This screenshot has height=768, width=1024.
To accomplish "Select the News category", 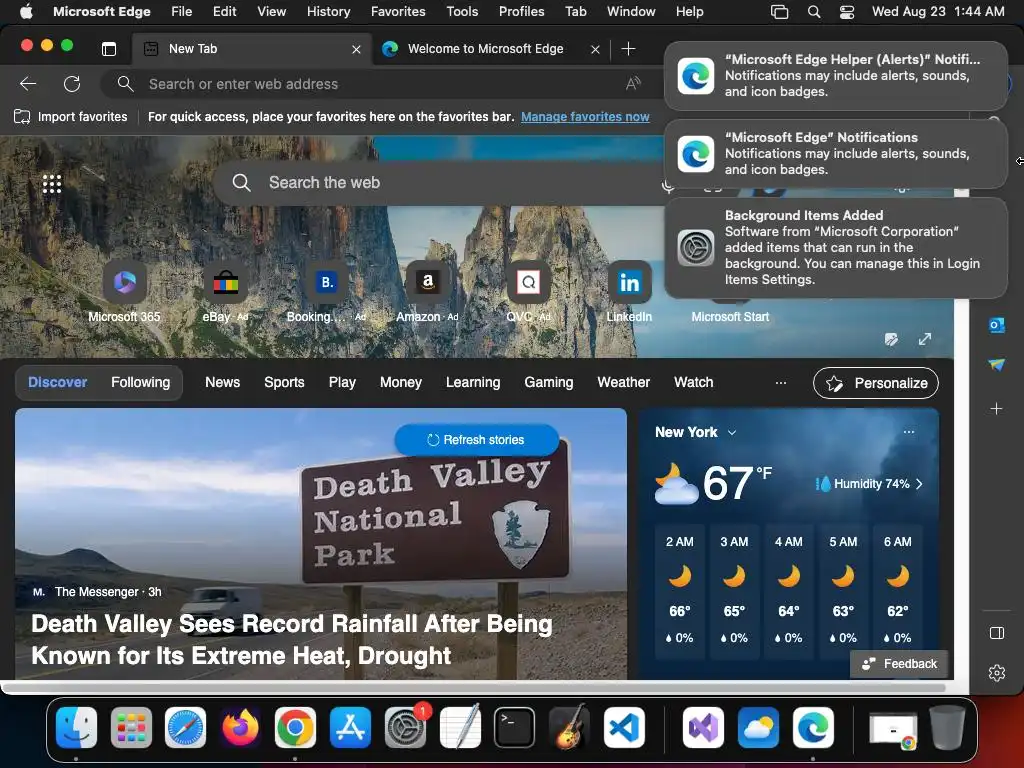I will tap(223, 383).
